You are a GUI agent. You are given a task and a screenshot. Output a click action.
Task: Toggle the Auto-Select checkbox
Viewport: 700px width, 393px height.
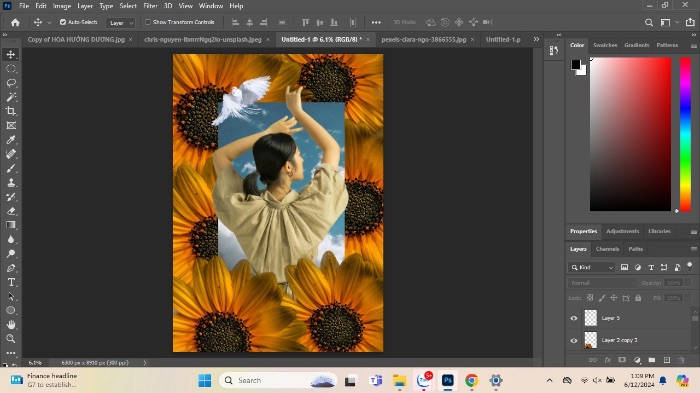point(63,22)
